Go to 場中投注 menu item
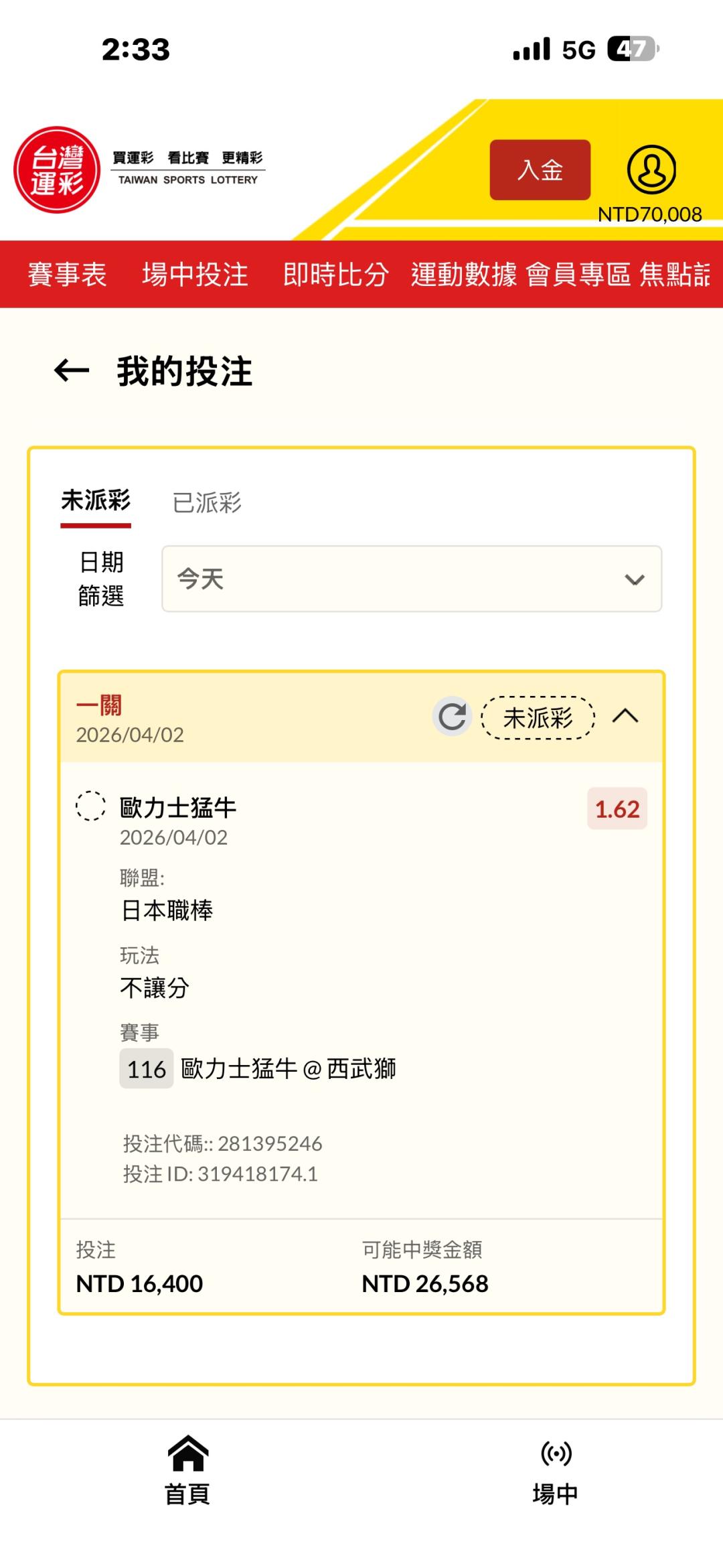This screenshot has width=723, height=1568. [x=195, y=275]
